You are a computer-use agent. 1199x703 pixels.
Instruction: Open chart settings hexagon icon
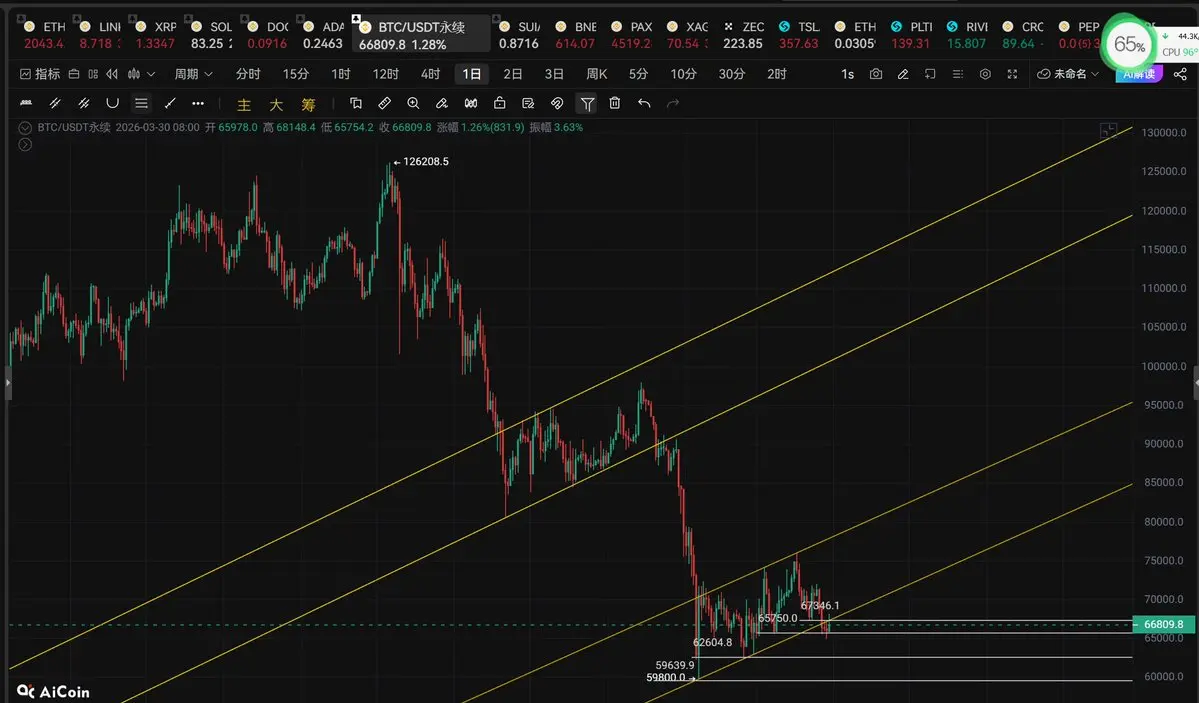[x=985, y=74]
